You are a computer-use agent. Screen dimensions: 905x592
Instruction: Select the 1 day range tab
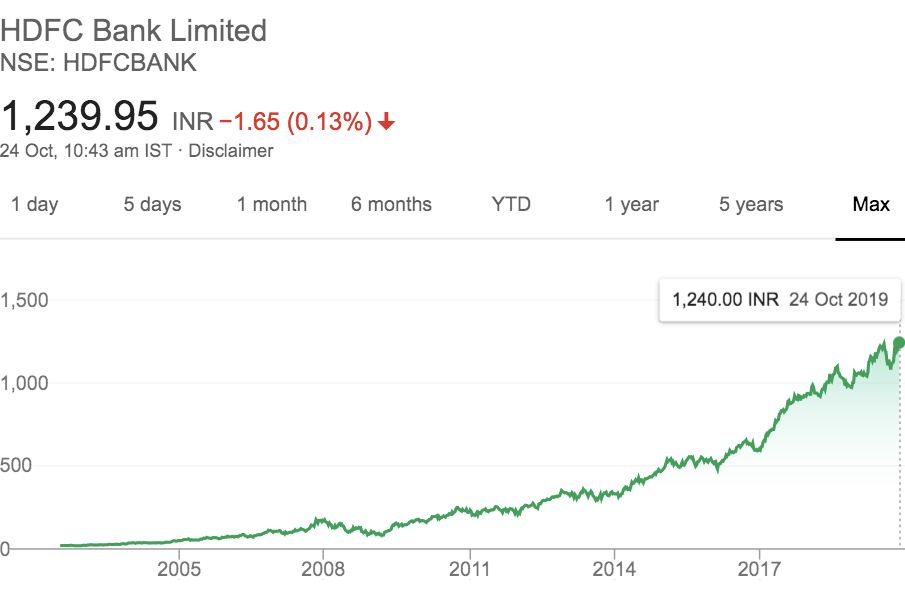point(34,205)
